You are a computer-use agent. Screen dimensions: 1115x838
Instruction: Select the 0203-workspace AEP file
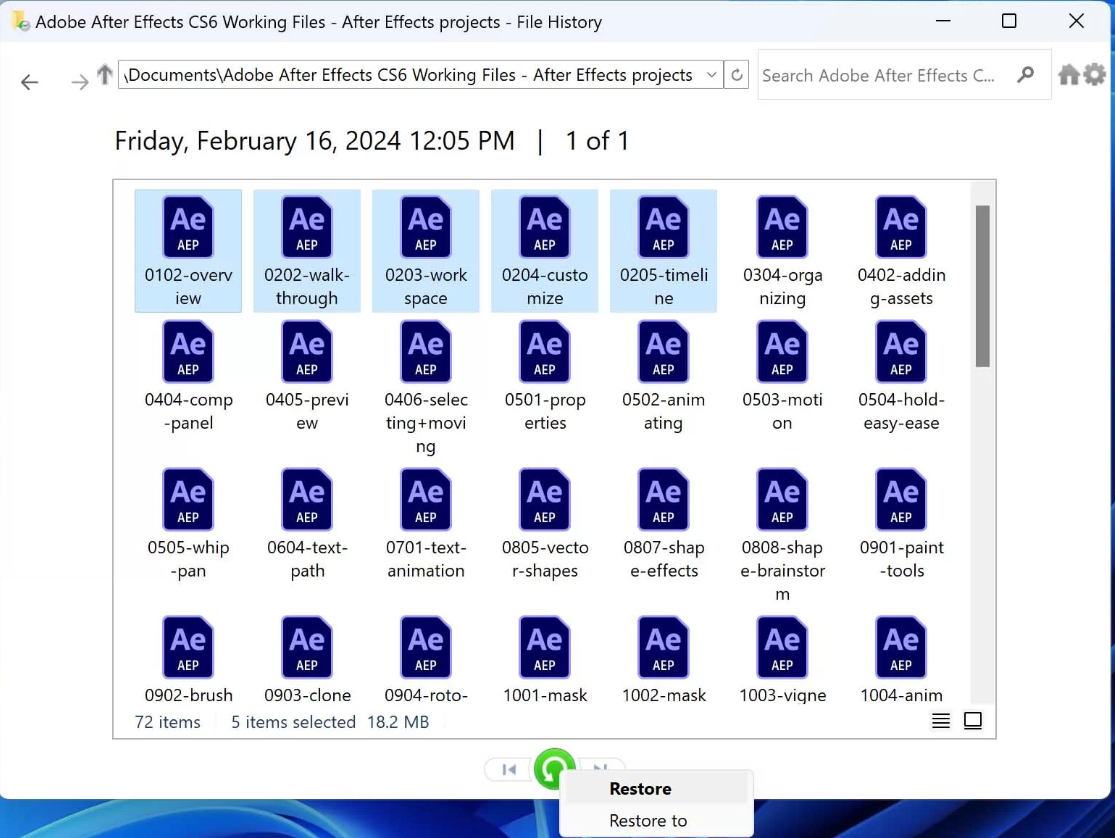pyautogui.click(x=425, y=250)
